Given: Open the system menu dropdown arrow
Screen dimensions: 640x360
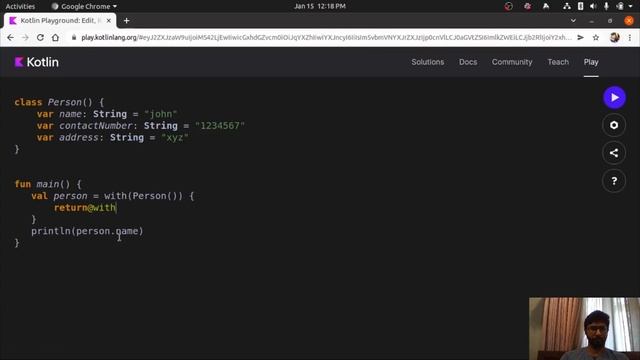Looking at the screenshot, I should [x=630, y=6].
